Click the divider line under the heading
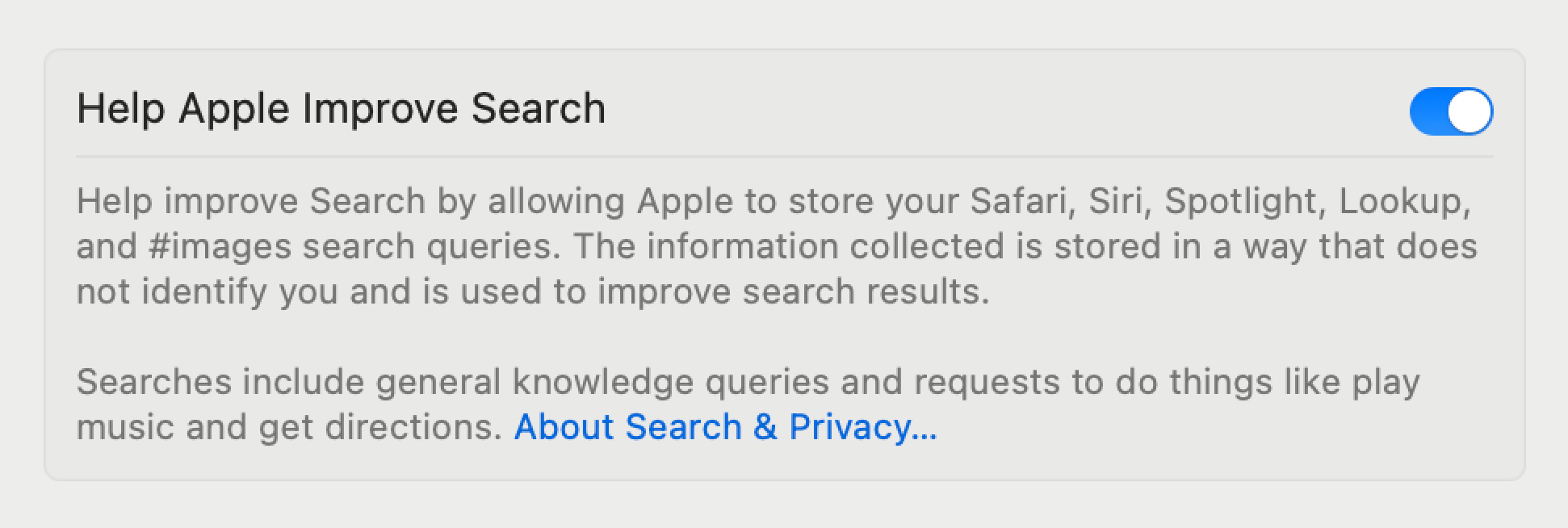The width and height of the screenshot is (1568, 528). [783, 156]
